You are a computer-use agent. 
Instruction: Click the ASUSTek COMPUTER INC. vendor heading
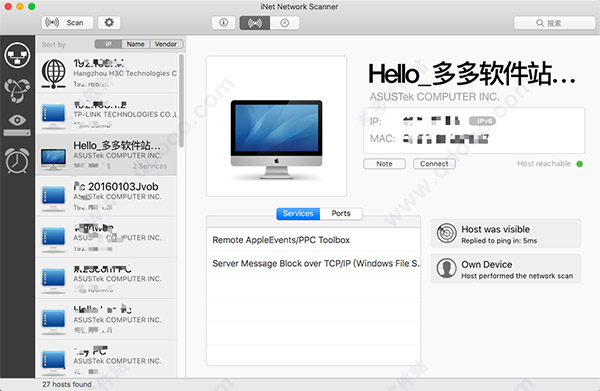point(434,97)
